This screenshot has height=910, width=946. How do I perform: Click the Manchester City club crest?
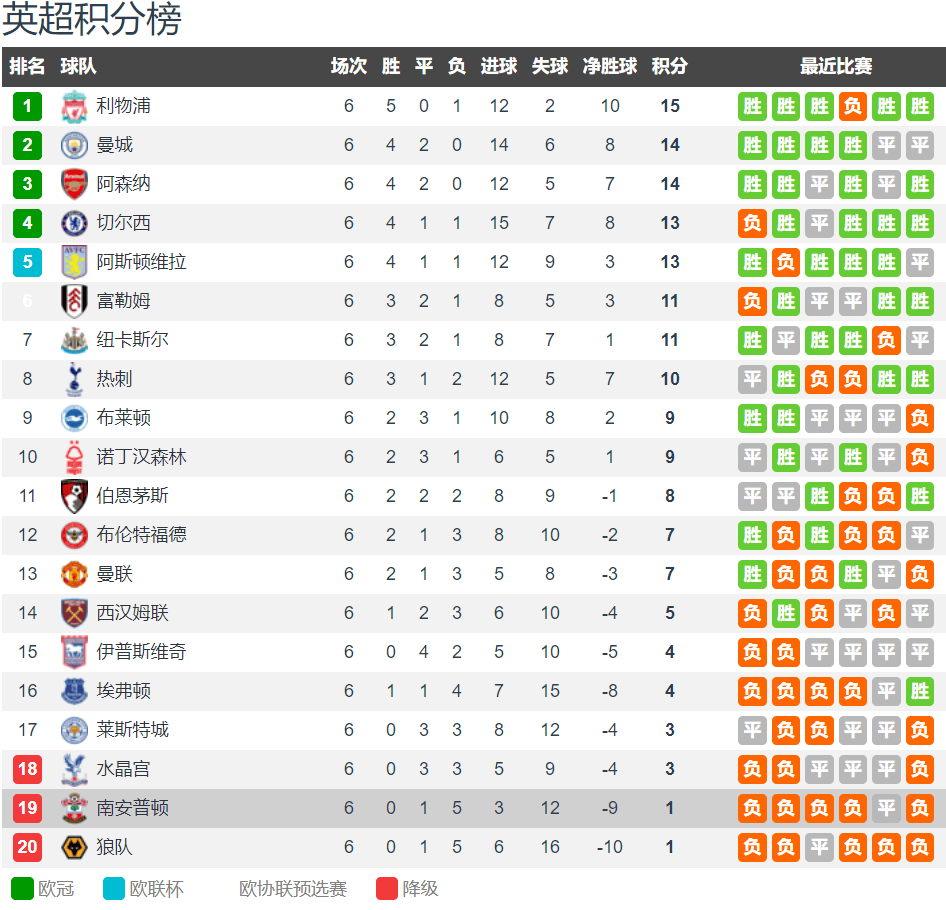click(x=74, y=145)
